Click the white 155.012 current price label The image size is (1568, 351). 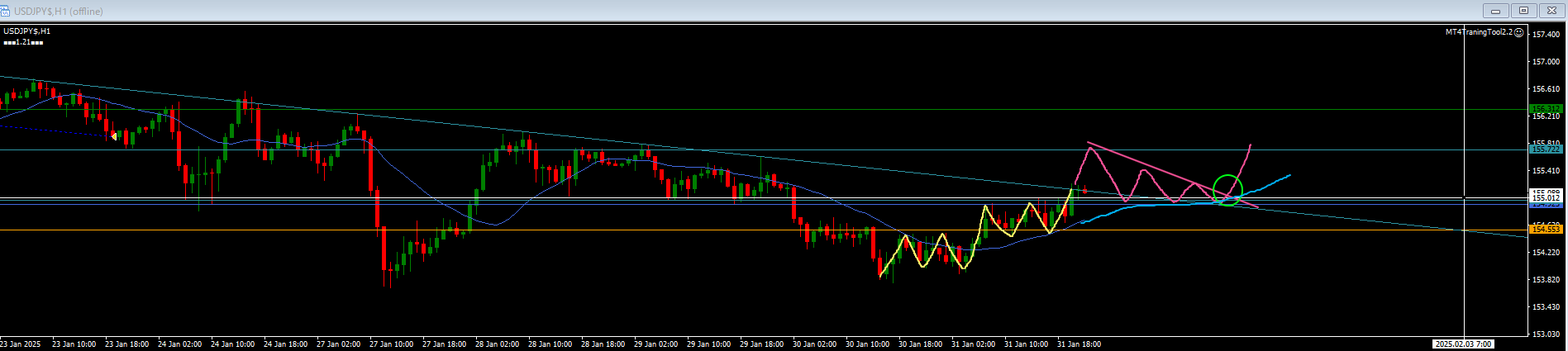(x=1545, y=198)
